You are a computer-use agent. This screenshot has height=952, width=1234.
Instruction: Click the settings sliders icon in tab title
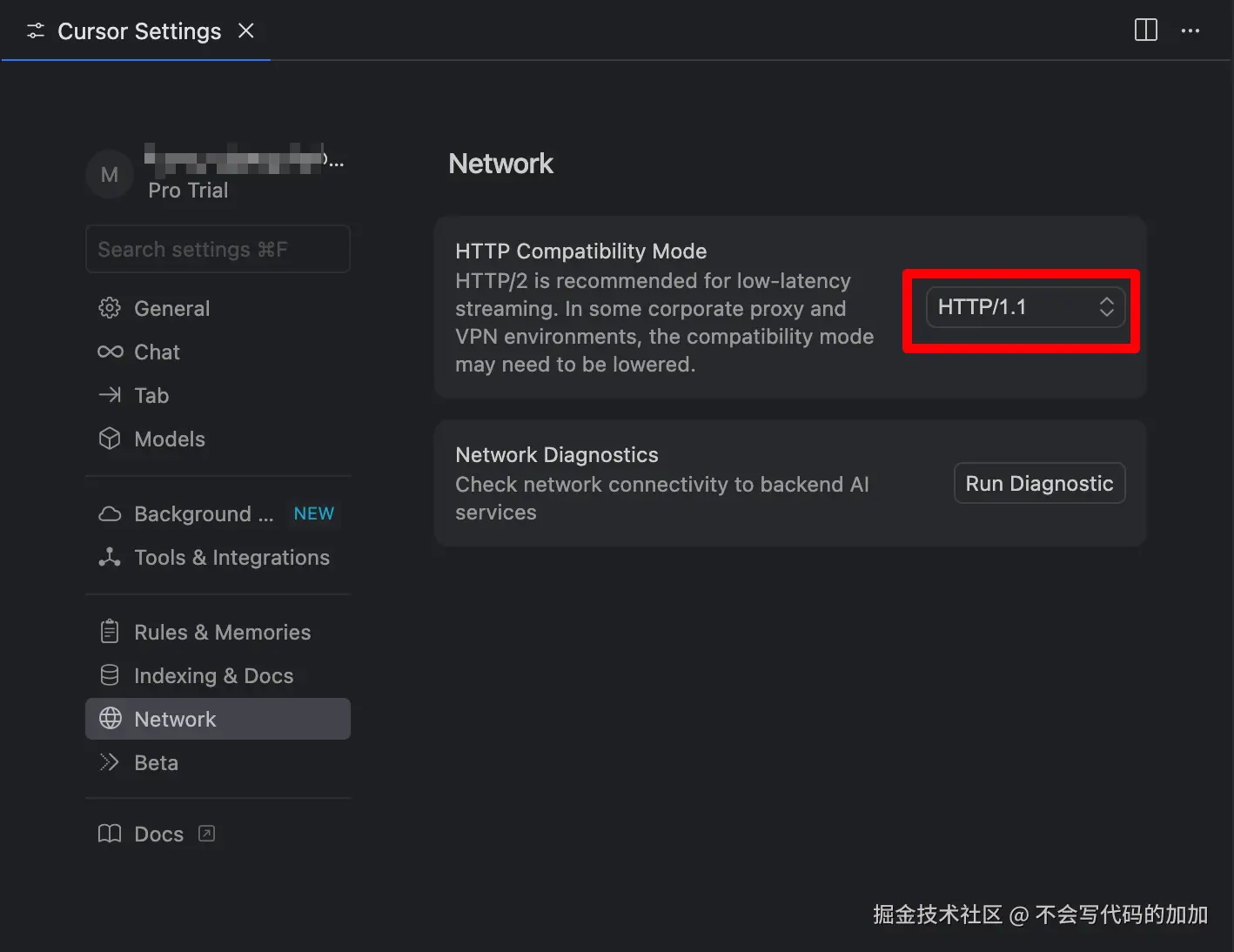36,31
